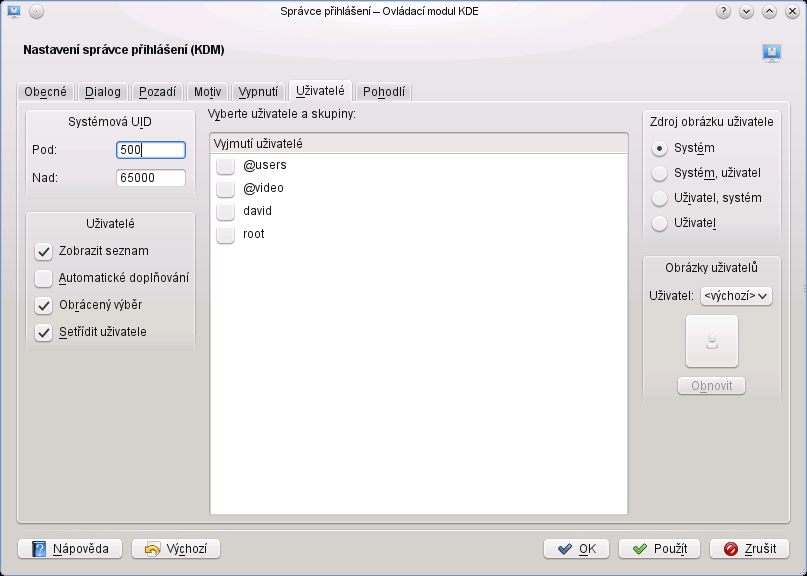Click the Zrušit cancel button
Viewport: 807px width, 576px height.
click(x=749, y=549)
